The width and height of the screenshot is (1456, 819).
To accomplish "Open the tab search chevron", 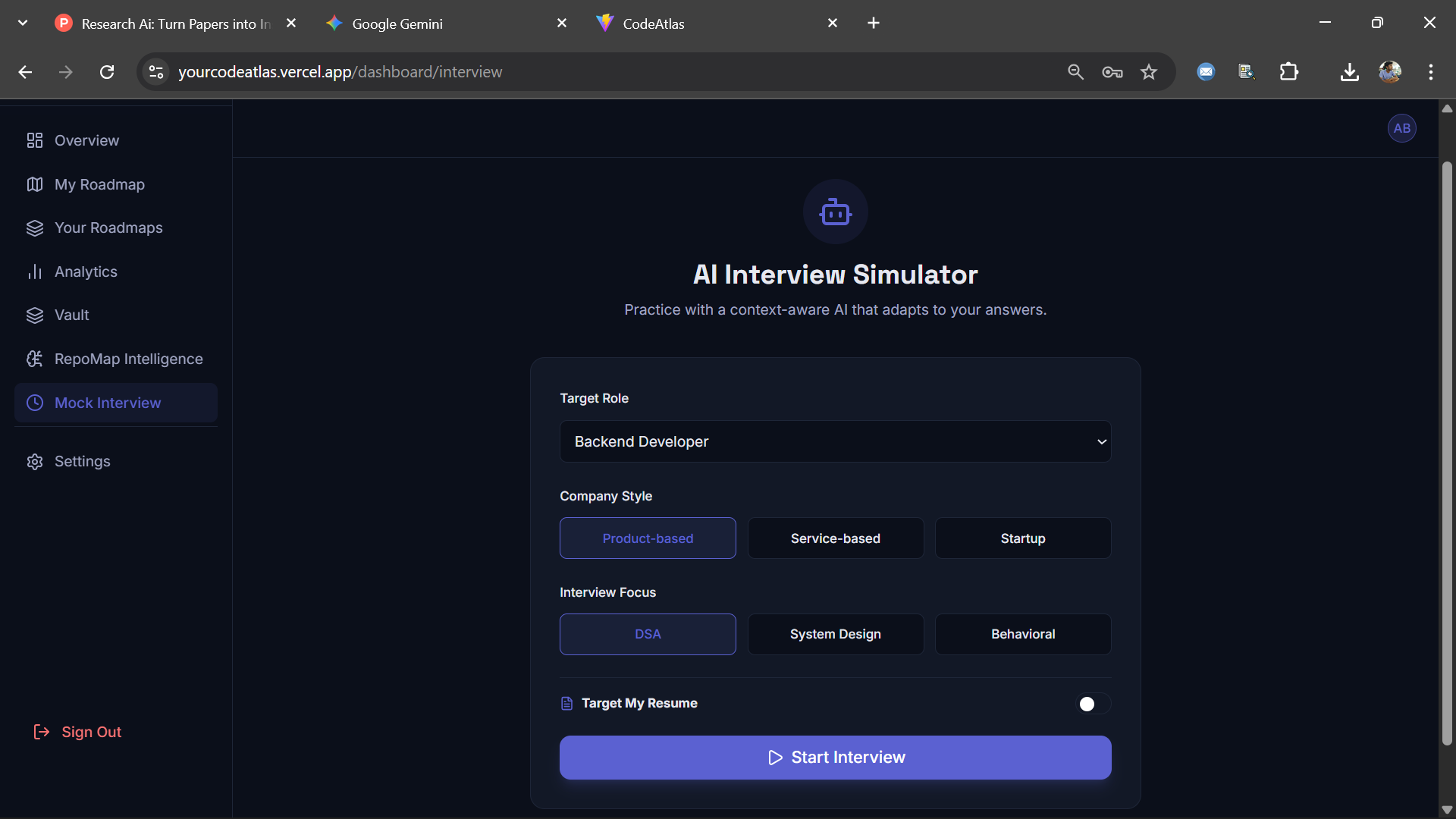I will point(23,23).
